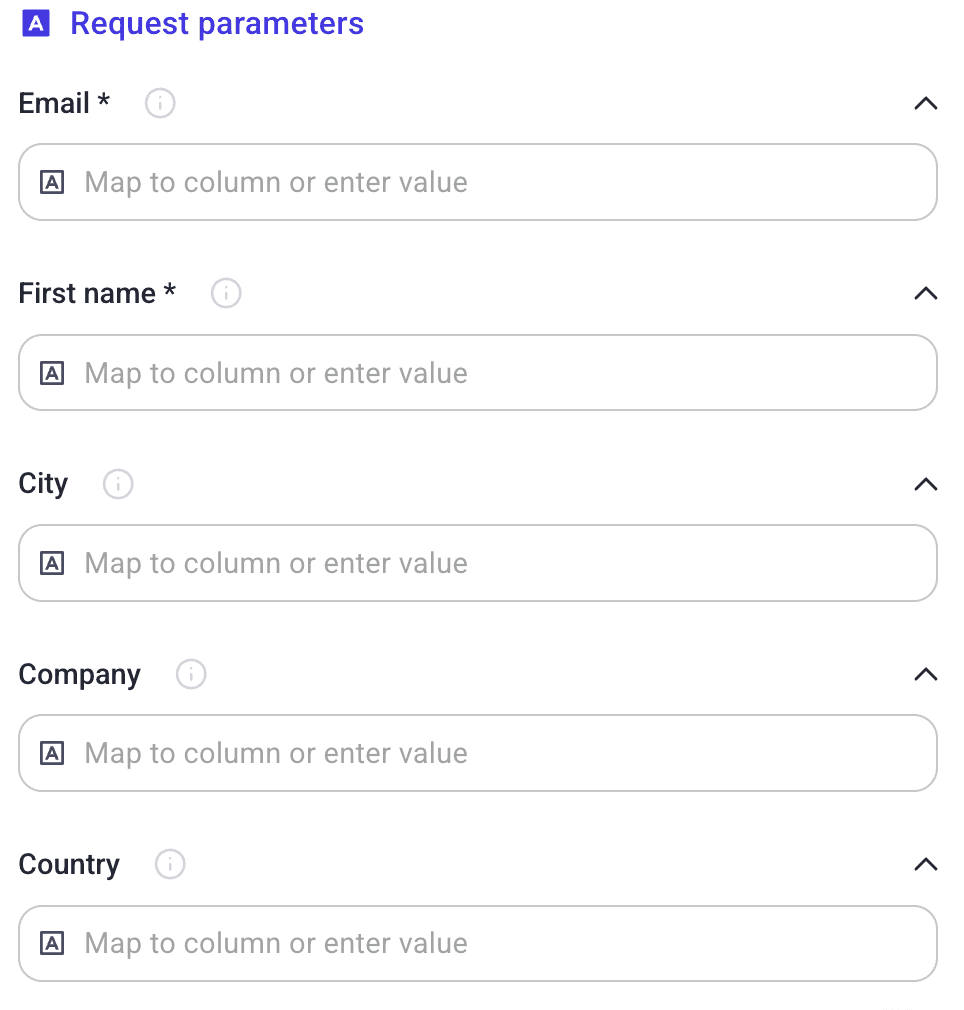The image size is (964, 1010).
Task: Collapse the First name parameter section
Action: click(926, 293)
